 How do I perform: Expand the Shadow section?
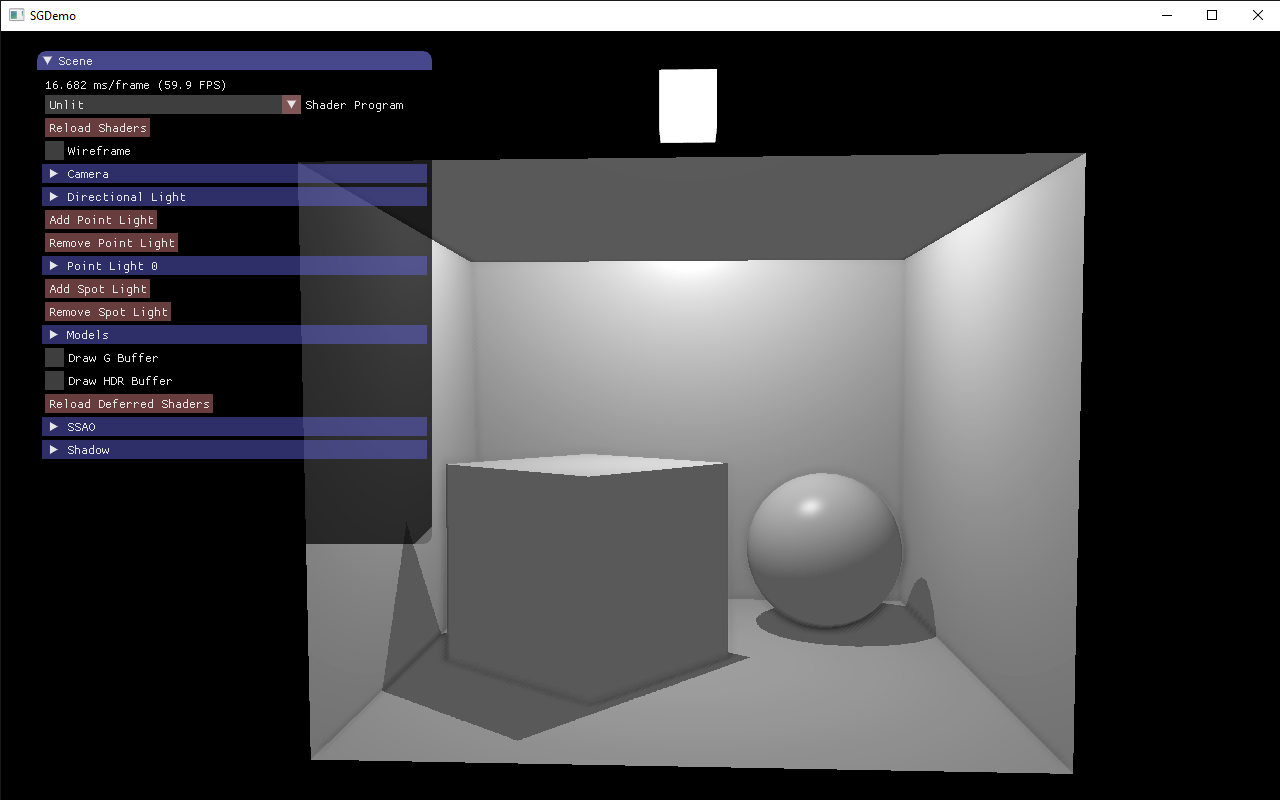234,450
